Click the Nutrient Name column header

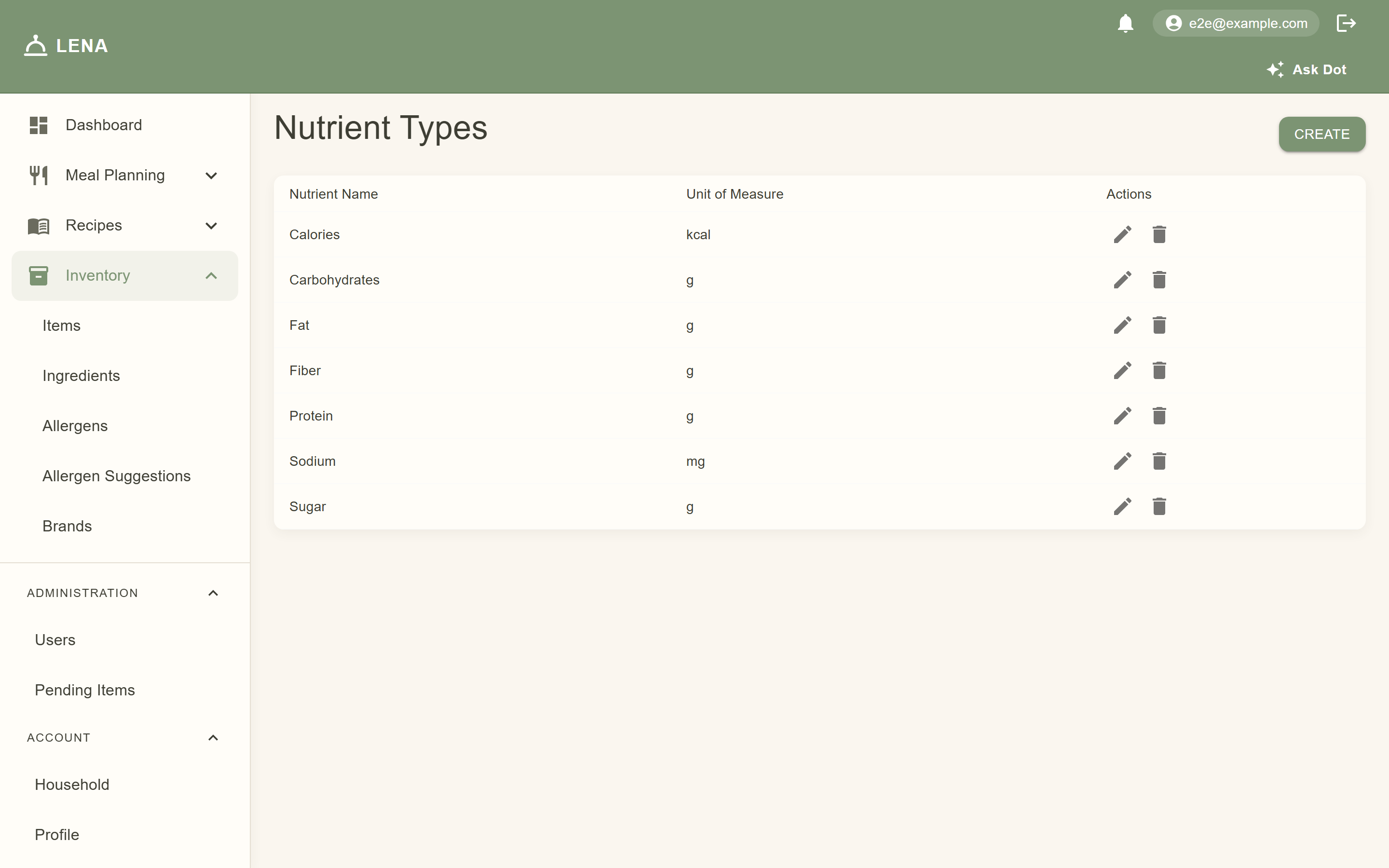333,194
